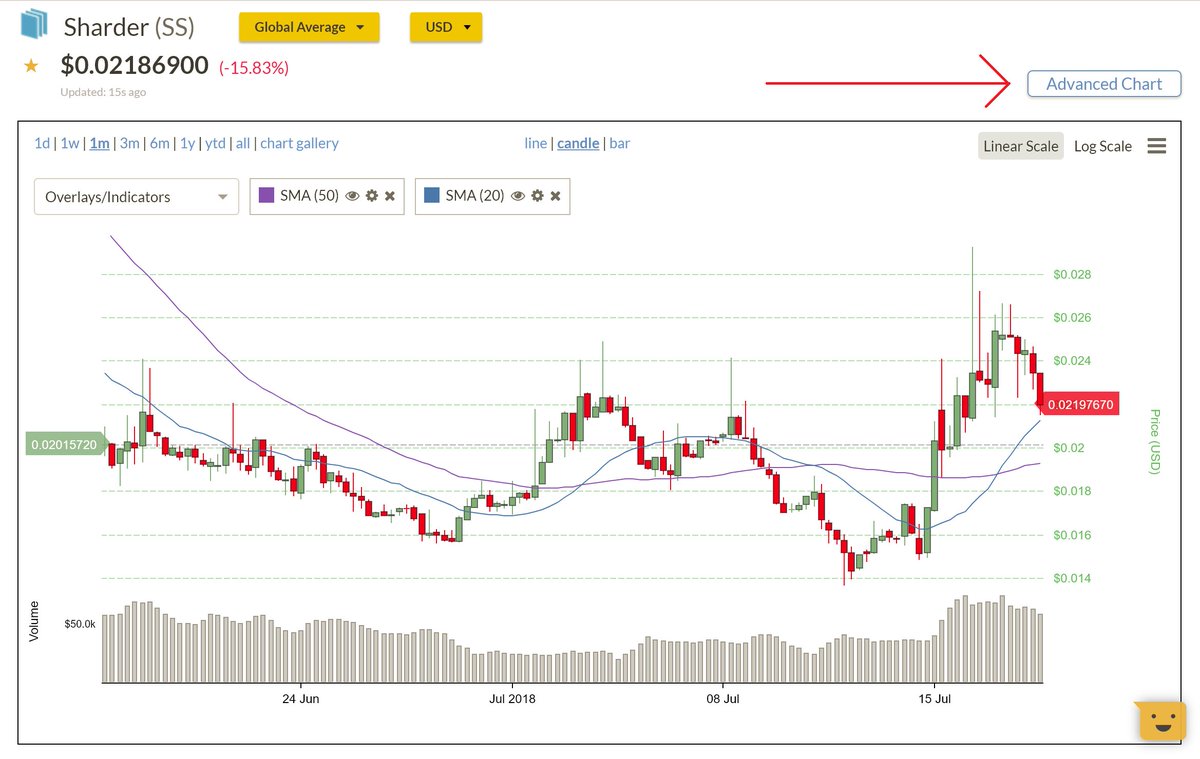Switch chart type to candle
The width and height of the screenshot is (1200, 759).
[578, 143]
